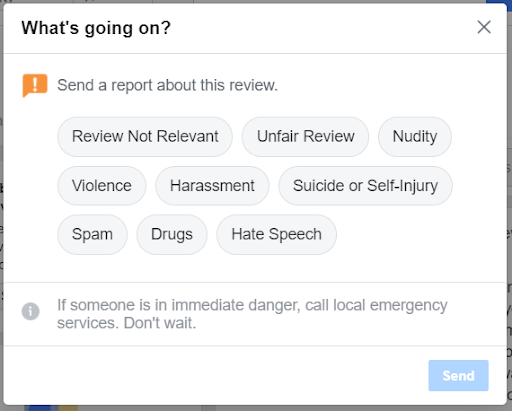The height and width of the screenshot is (411, 512).
Task: Close the What's going on dialog
Action: (x=484, y=27)
